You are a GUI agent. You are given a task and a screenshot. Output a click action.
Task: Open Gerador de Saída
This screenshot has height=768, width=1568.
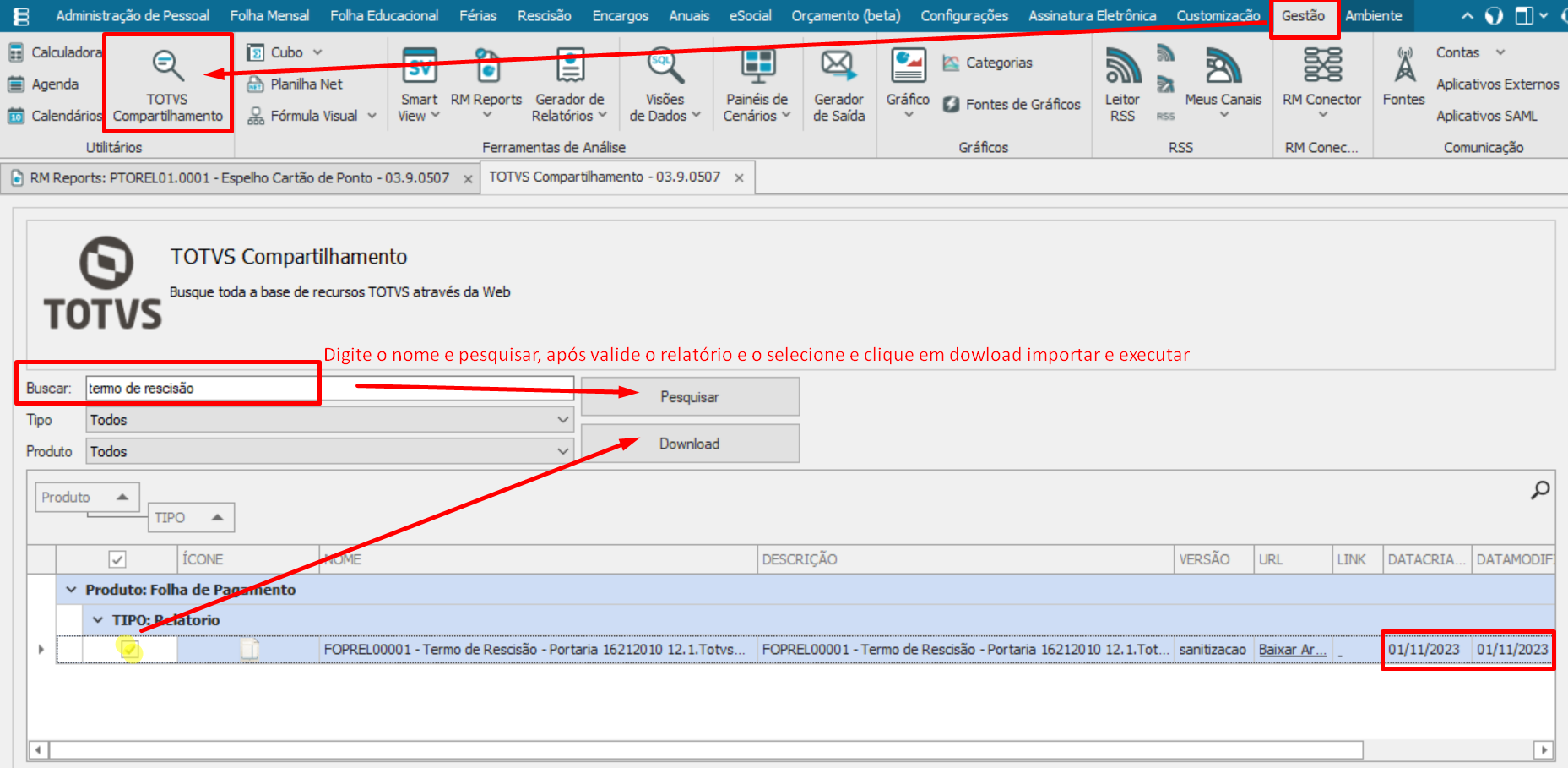838,84
